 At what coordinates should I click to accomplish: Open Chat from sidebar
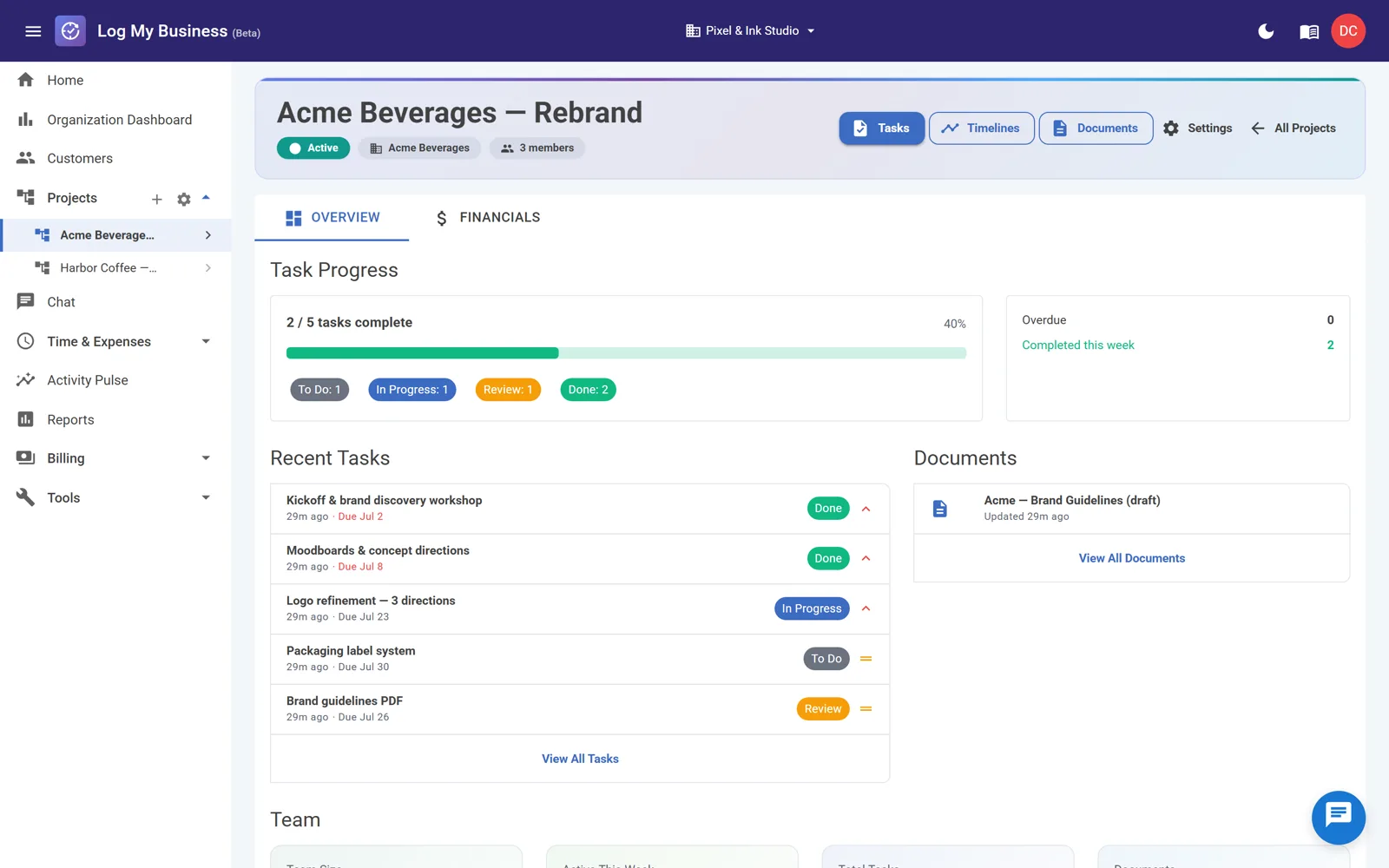[115, 302]
